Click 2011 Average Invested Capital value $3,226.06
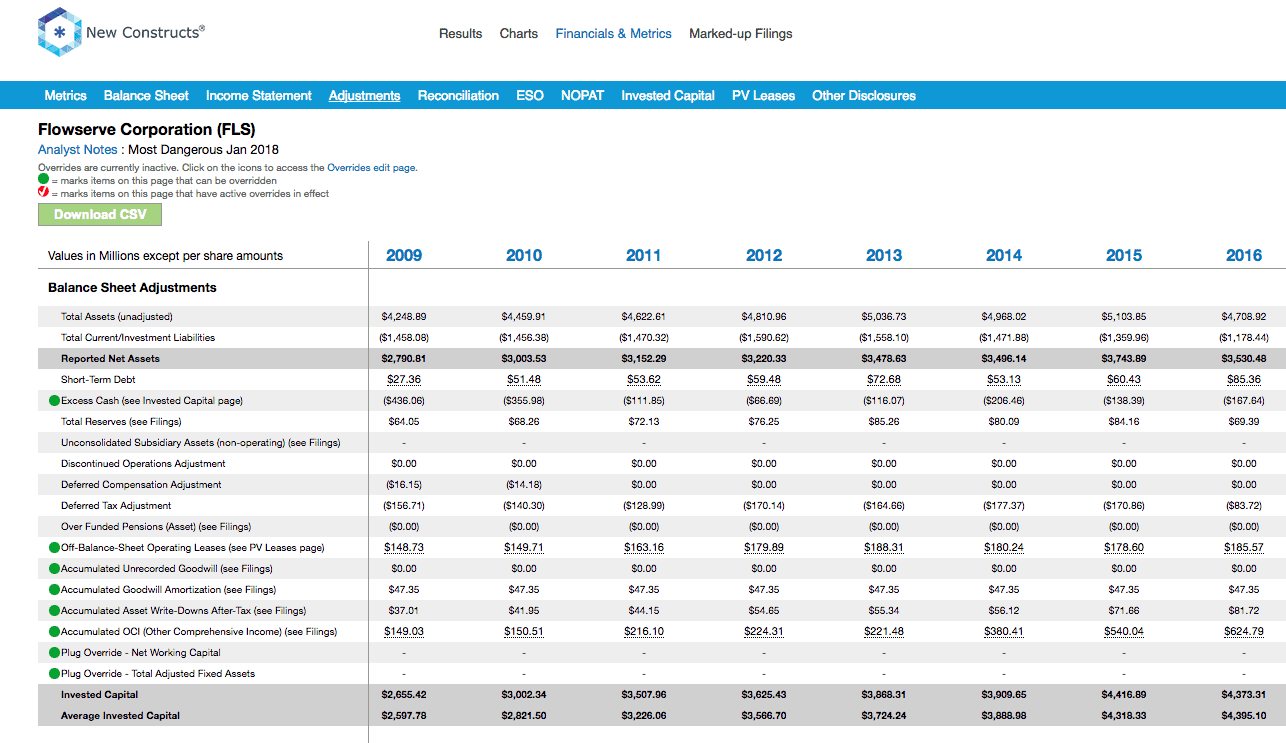This screenshot has height=743, width=1286. coord(644,716)
